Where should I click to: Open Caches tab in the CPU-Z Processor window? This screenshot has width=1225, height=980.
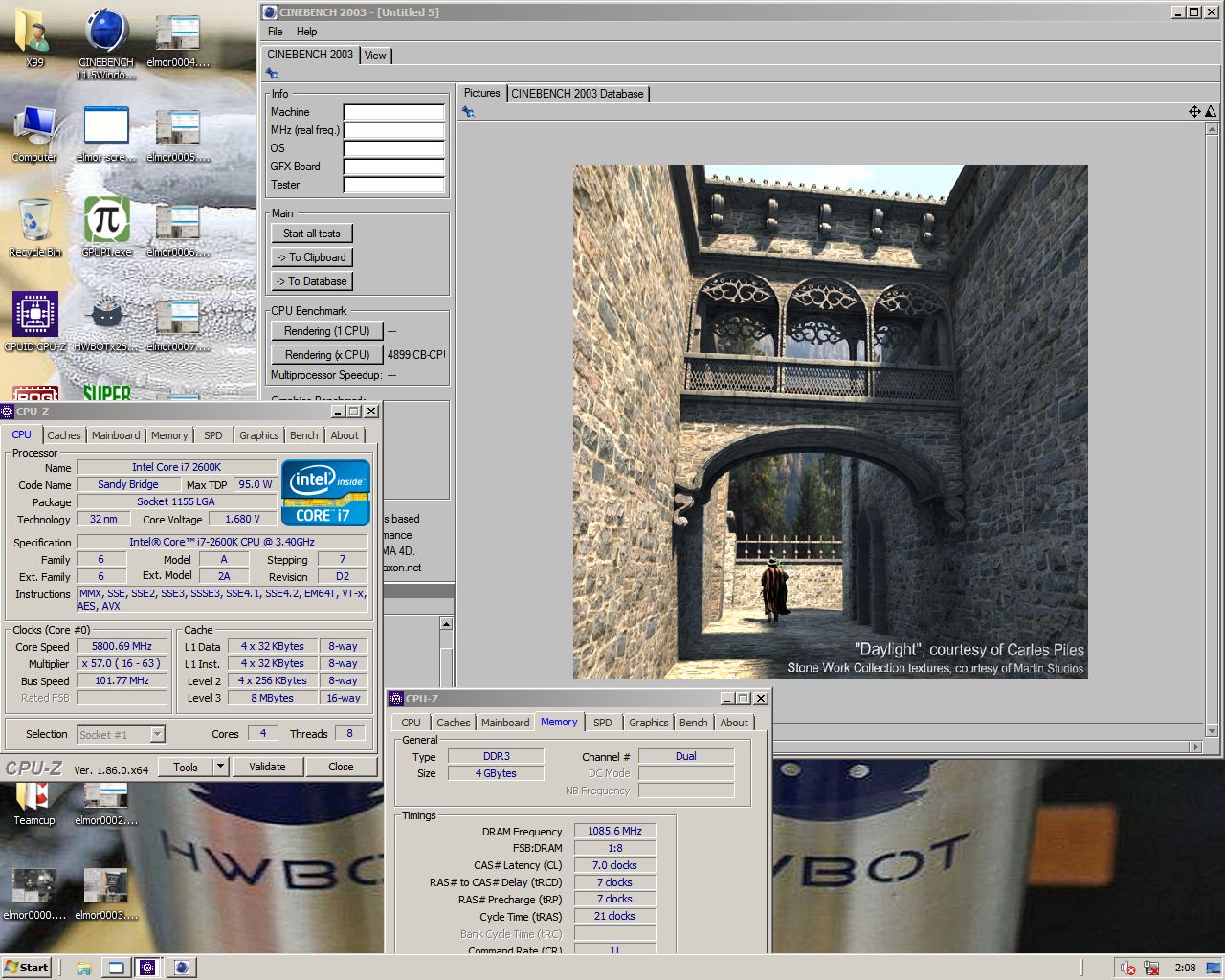click(x=64, y=435)
